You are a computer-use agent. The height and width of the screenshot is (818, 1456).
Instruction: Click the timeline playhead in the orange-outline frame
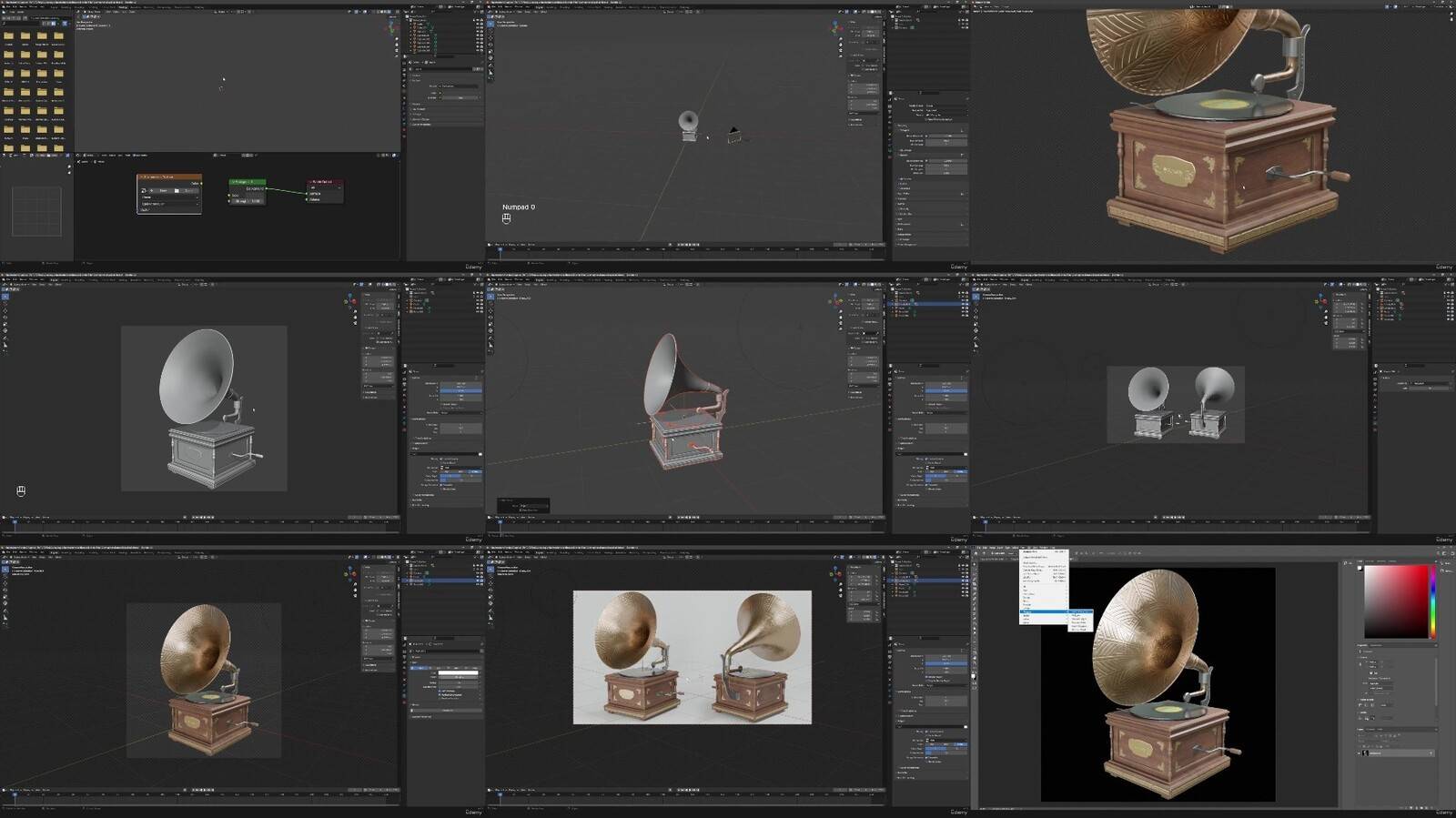(x=500, y=522)
